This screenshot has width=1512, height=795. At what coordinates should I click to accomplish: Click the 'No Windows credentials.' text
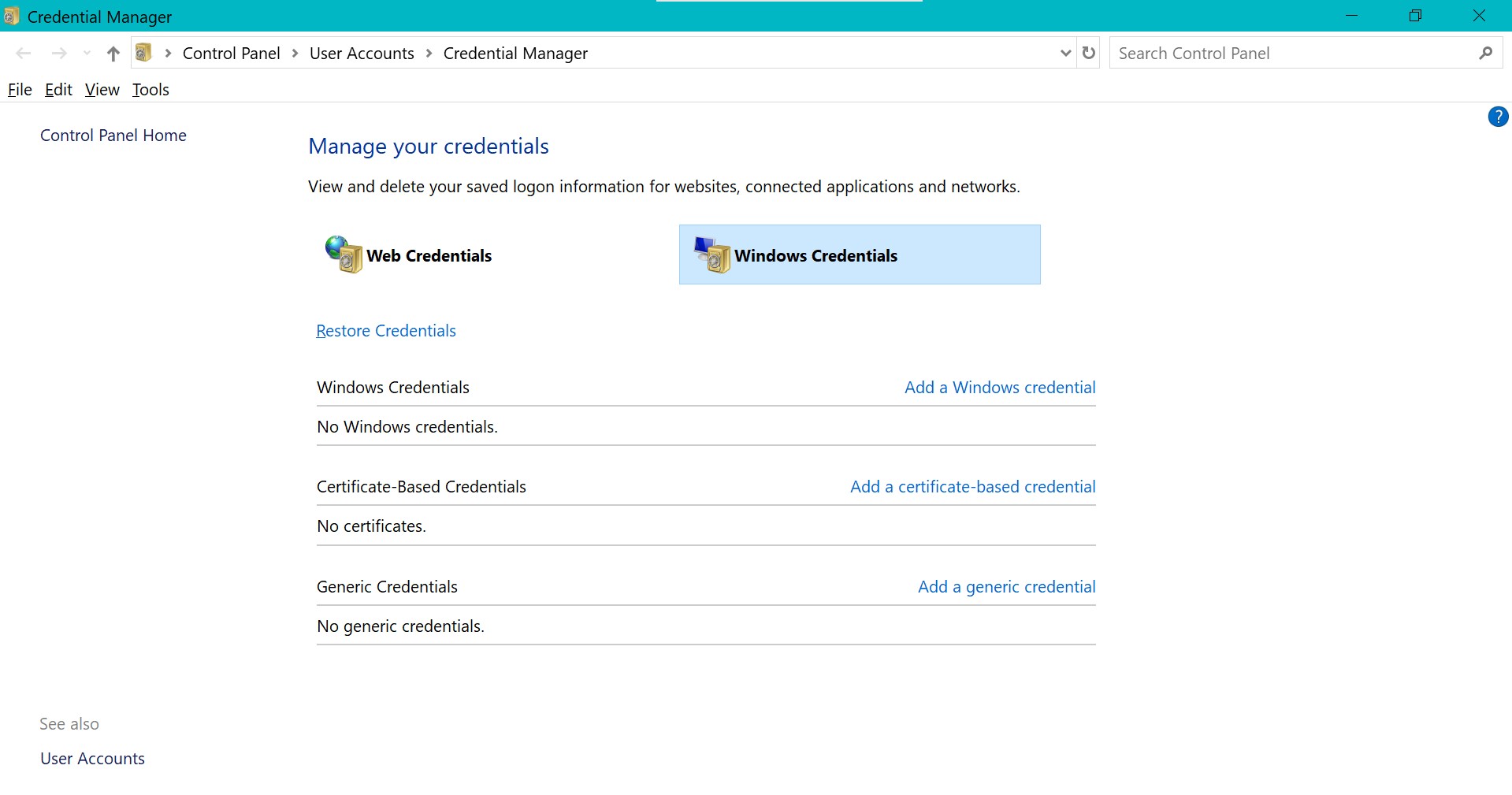pyautogui.click(x=407, y=427)
